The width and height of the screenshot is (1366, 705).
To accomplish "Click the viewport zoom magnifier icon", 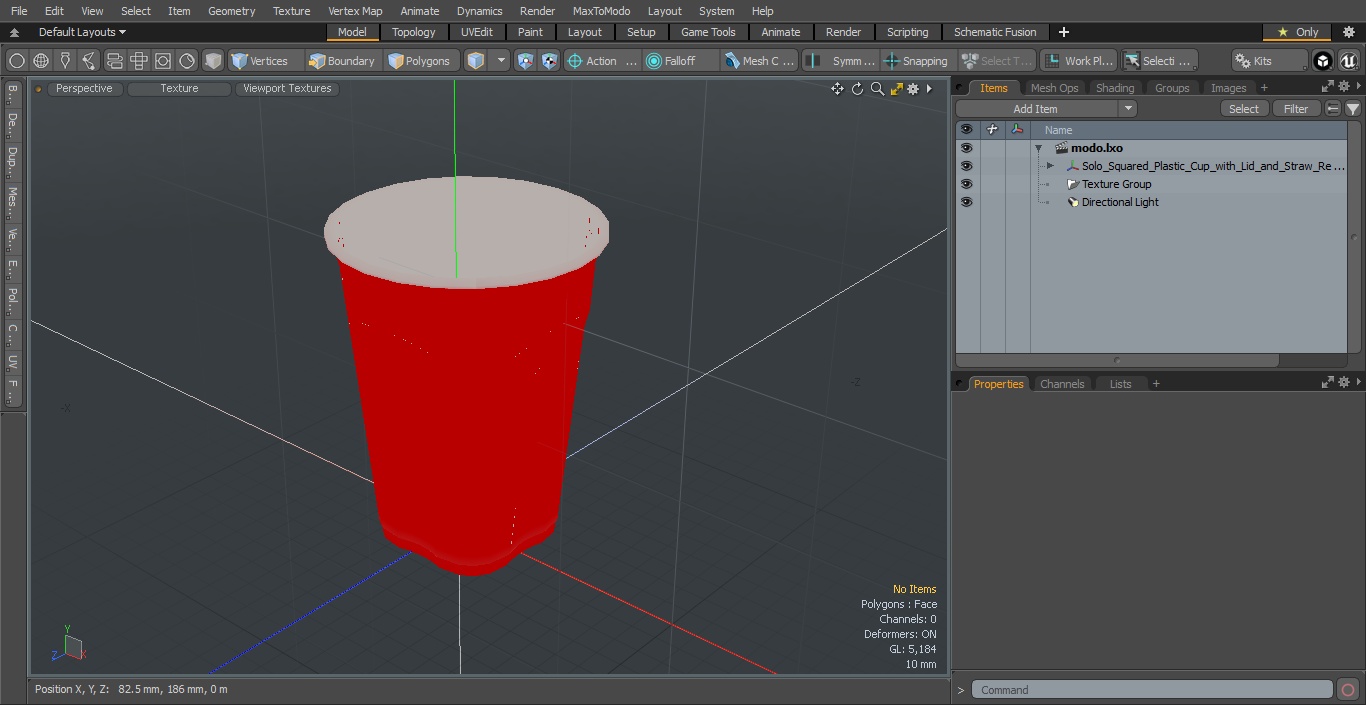I will click(877, 89).
